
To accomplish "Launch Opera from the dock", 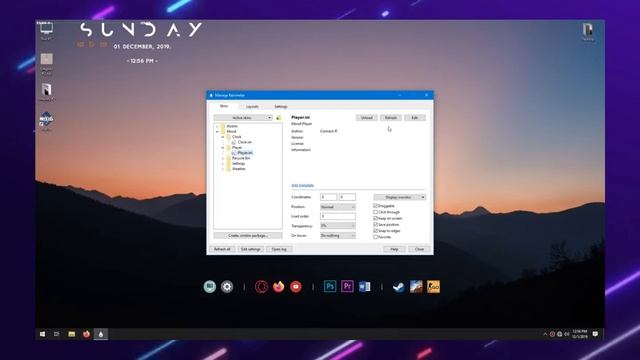I will [261, 287].
